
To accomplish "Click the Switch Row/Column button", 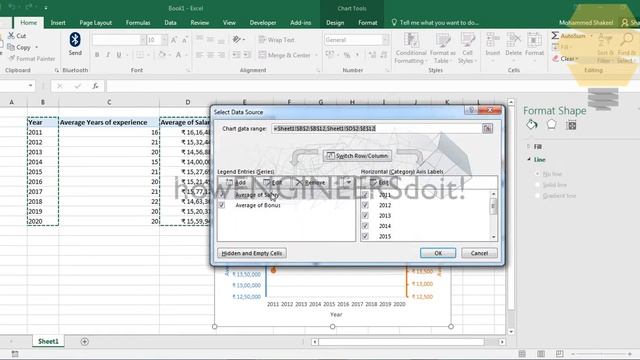I will (x=358, y=156).
